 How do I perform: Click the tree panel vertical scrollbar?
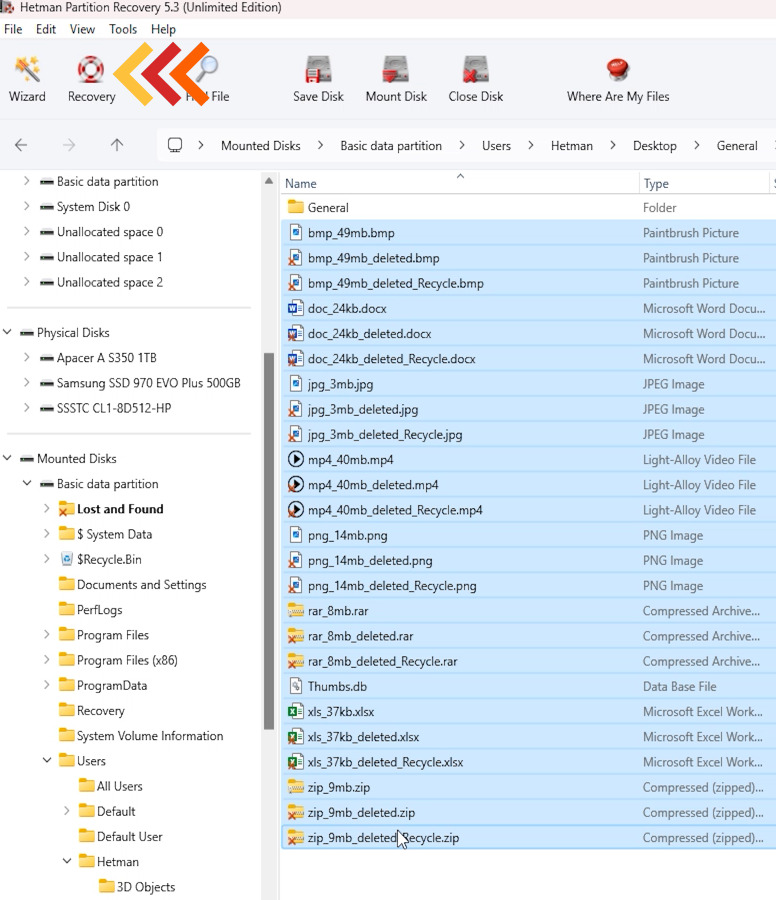pyautogui.click(x=269, y=540)
